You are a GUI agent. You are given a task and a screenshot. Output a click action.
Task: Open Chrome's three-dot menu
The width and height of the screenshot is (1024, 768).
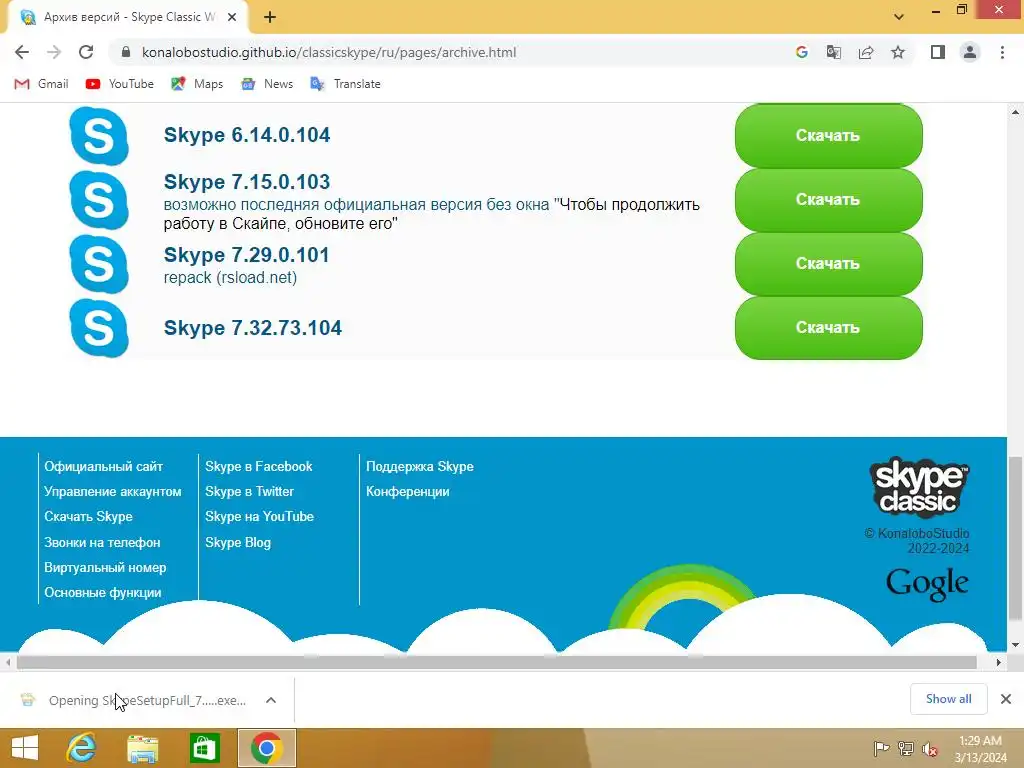1002,52
